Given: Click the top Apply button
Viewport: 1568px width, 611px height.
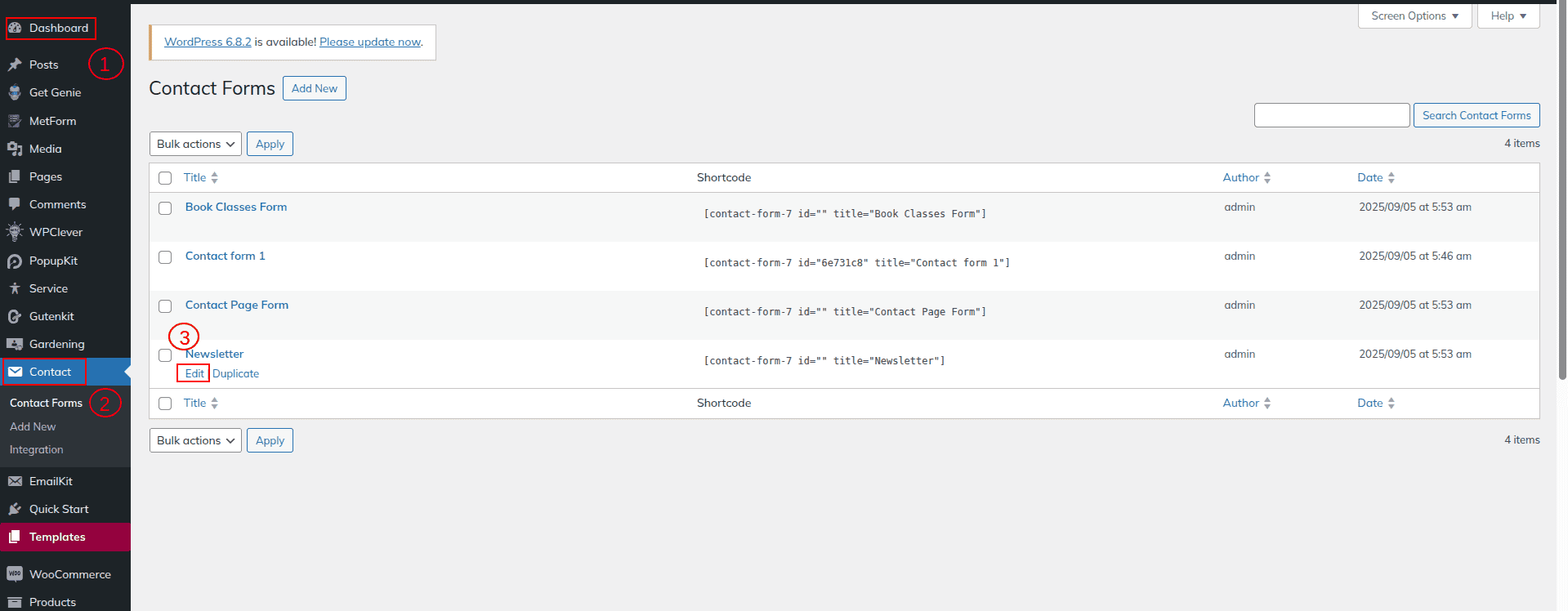Looking at the screenshot, I should point(270,144).
